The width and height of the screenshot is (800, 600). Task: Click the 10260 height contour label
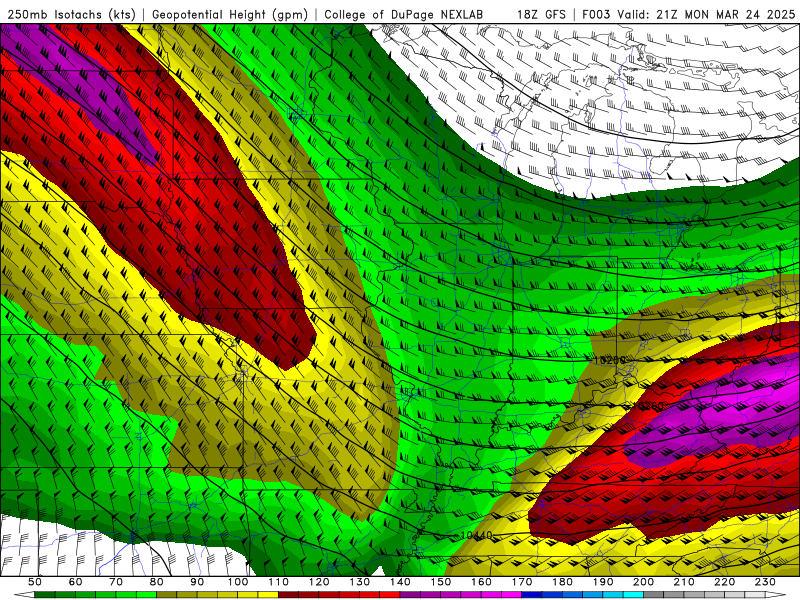pos(648,406)
